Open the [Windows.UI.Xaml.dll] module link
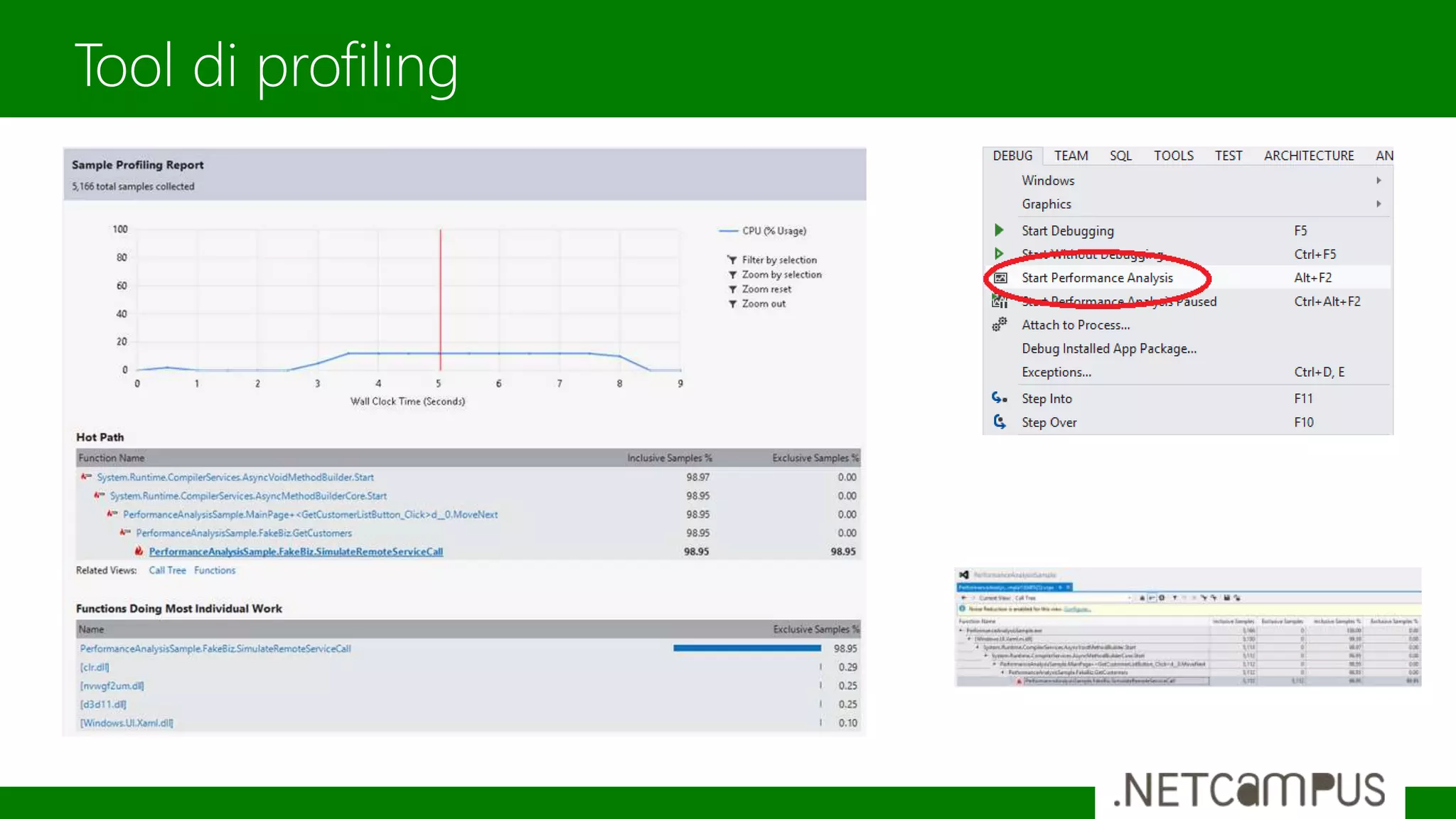The width and height of the screenshot is (1456, 819). (127, 723)
